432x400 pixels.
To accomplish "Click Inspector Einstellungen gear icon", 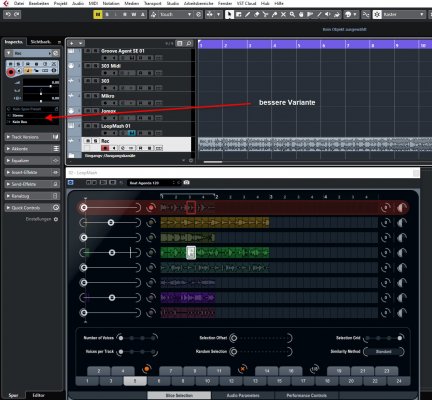I will pos(56,219).
